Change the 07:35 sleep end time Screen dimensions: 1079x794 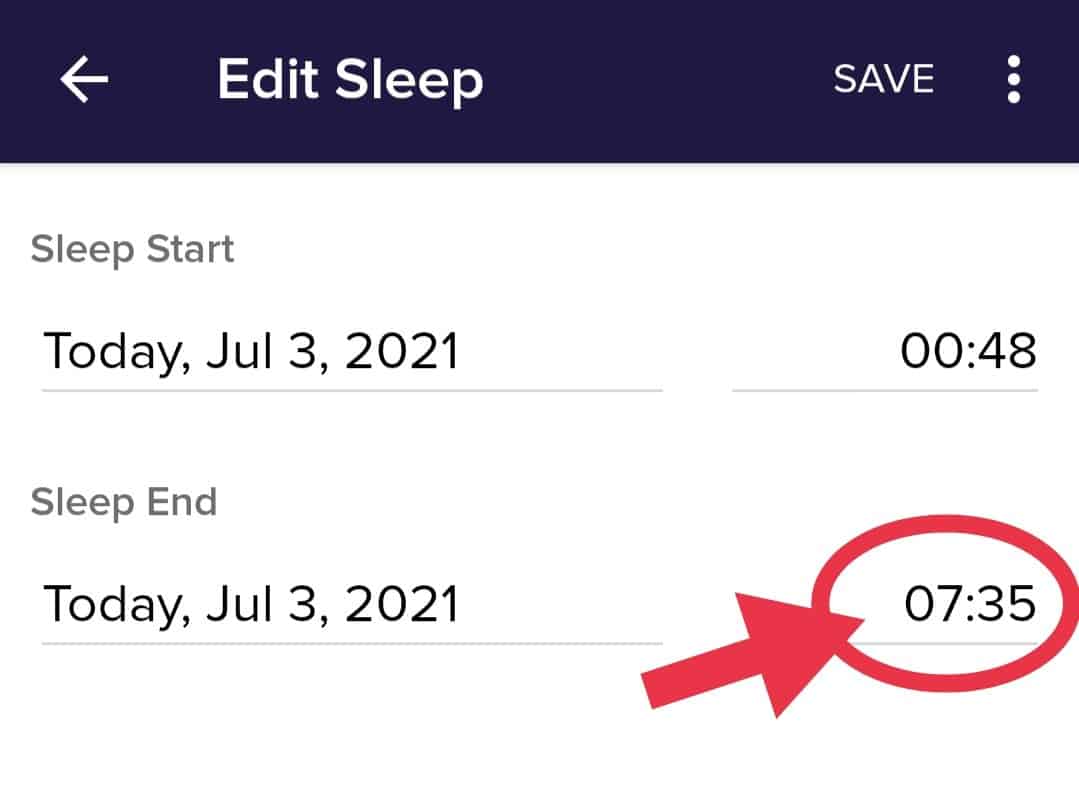(969, 604)
